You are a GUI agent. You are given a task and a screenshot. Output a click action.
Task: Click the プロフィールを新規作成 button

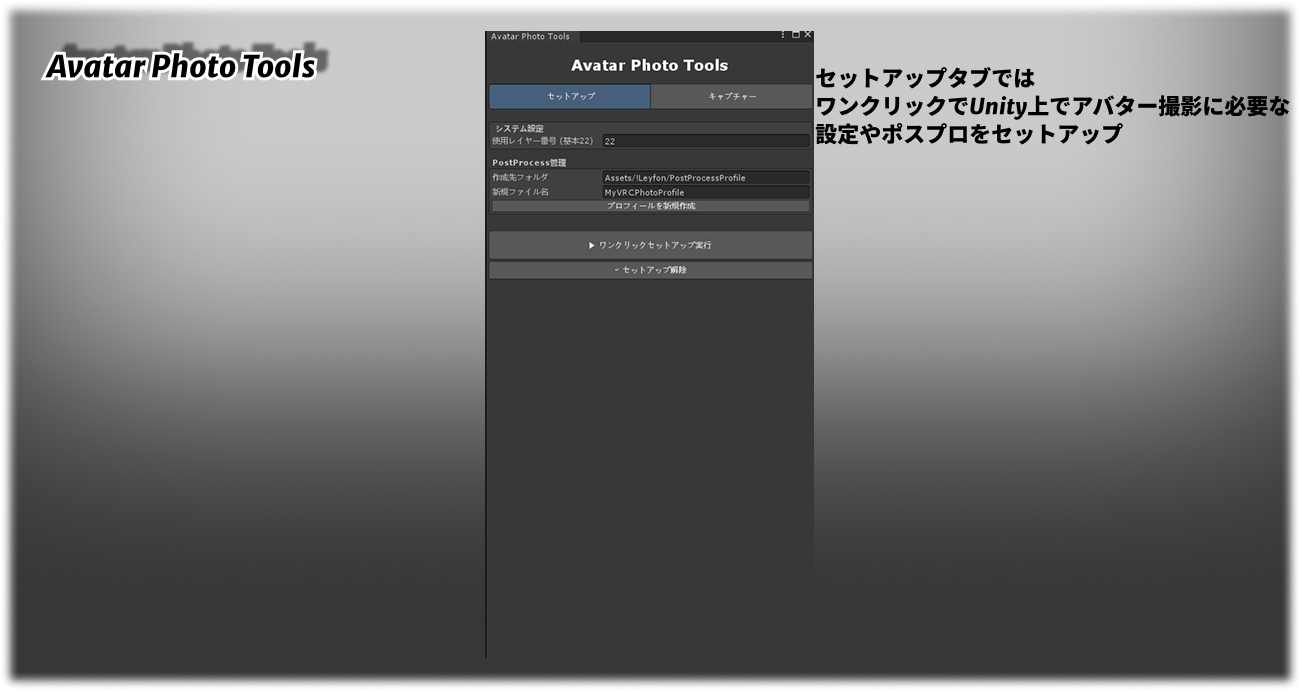tap(650, 206)
